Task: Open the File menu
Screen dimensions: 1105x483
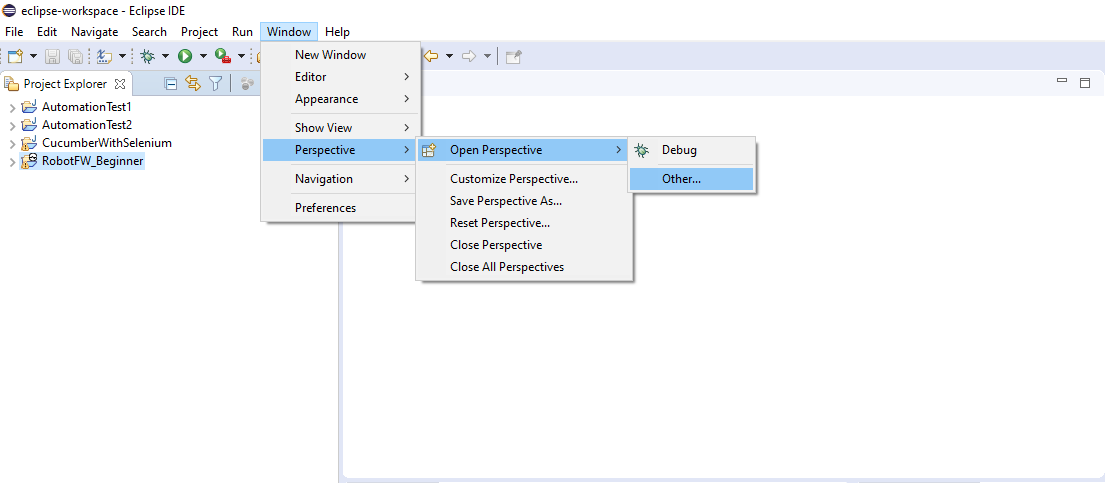Action: 14,32
